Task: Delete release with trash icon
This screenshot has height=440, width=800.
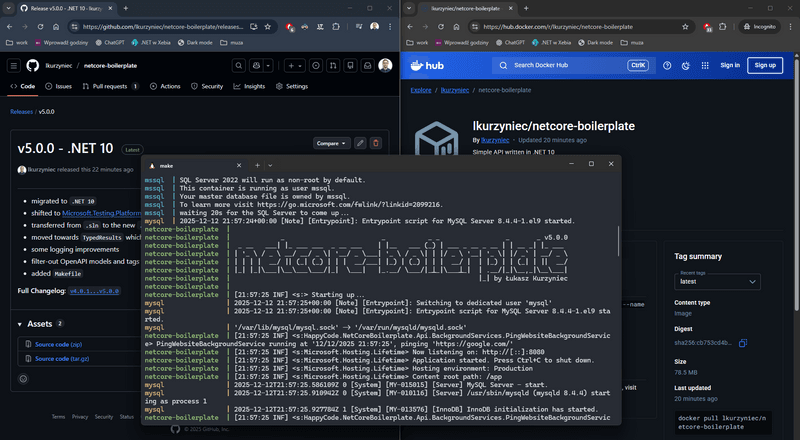Action: [376, 143]
